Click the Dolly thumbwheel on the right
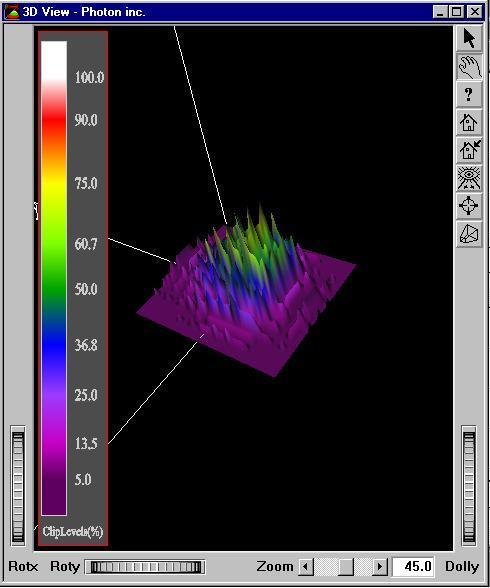 pos(469,486)
